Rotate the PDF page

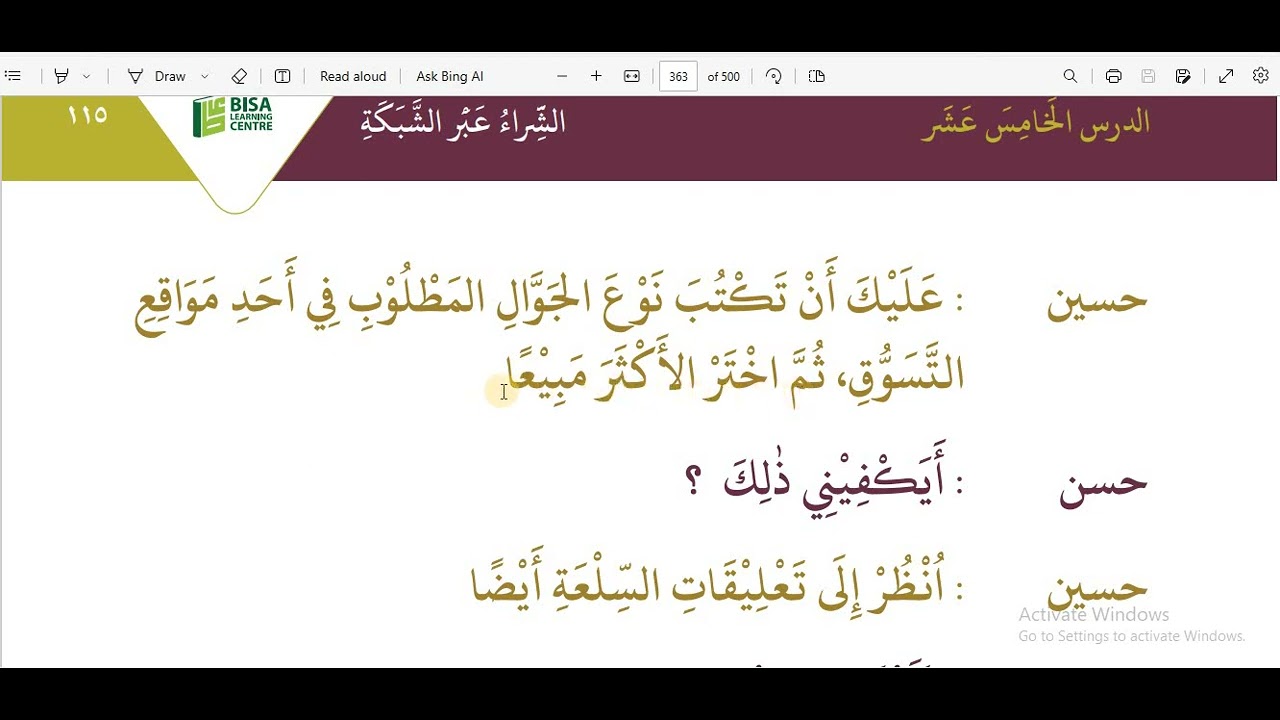click(x=773, y=76)
